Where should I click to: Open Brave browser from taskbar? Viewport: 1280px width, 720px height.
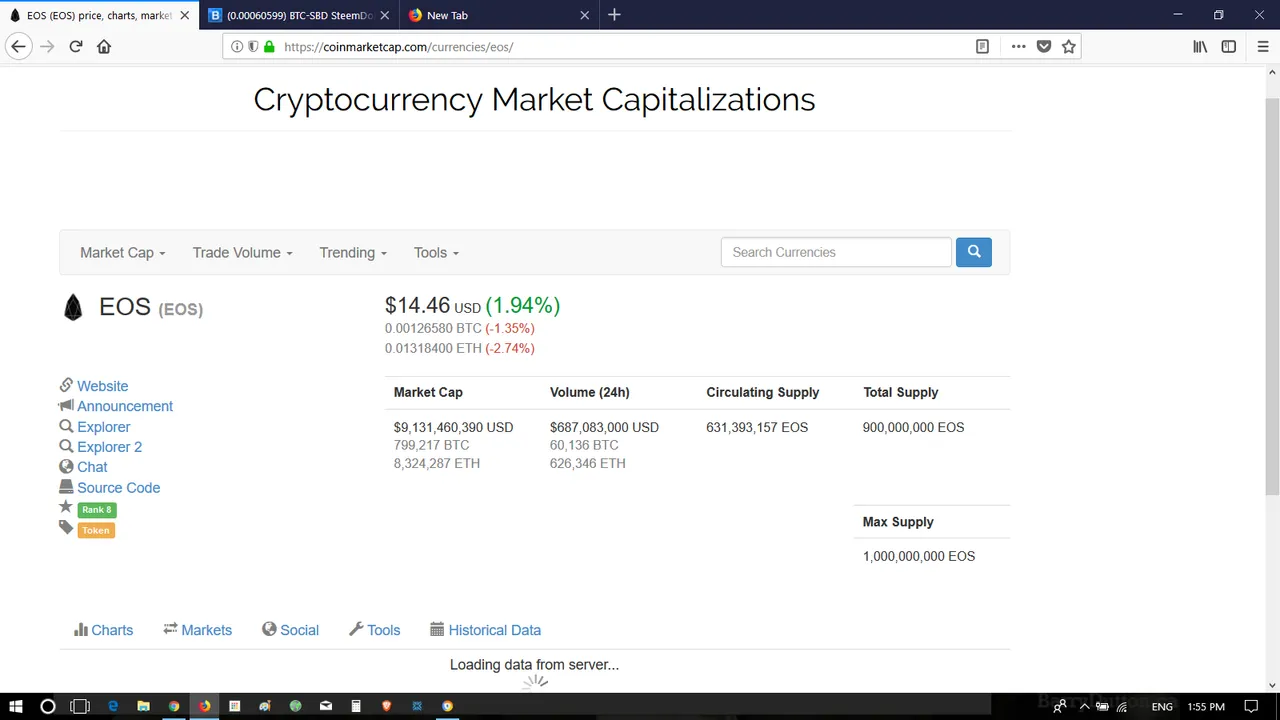[386, 706]
